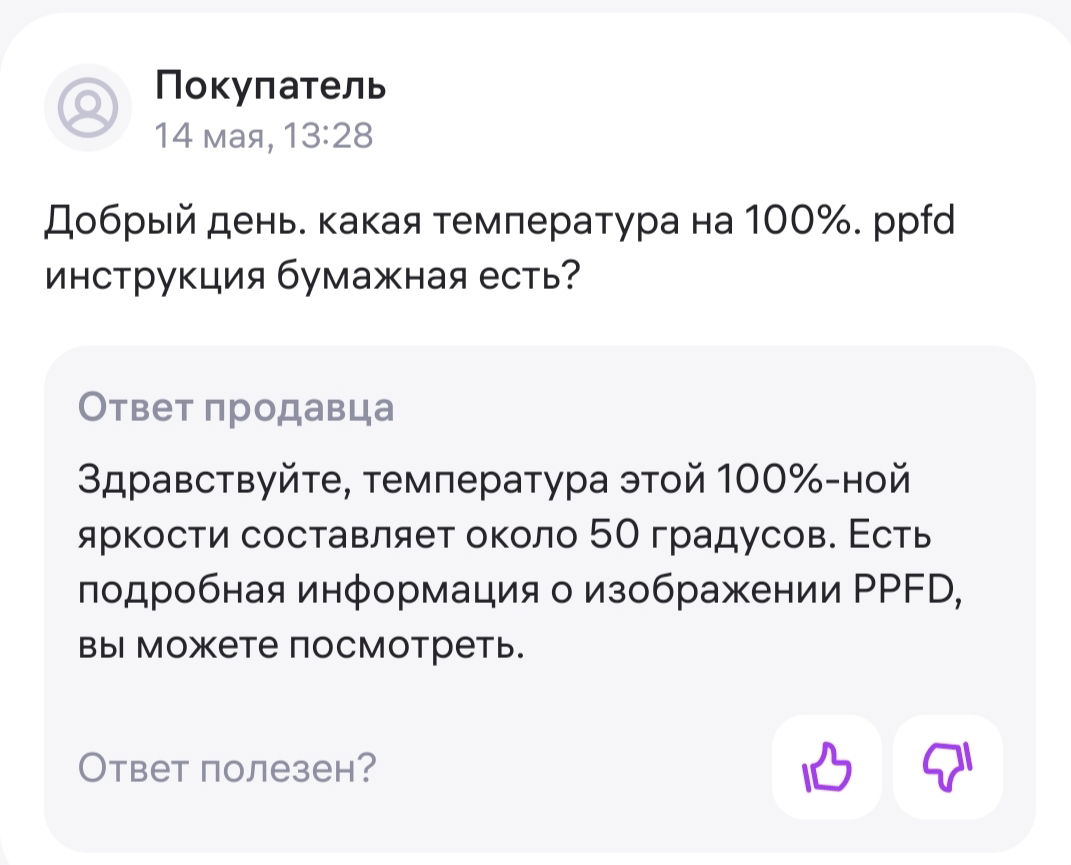Image resolution: width=1071 pixels, height=865 pixels.
Task: Click uppercase PPFD in seller answer
Action: 907,590
